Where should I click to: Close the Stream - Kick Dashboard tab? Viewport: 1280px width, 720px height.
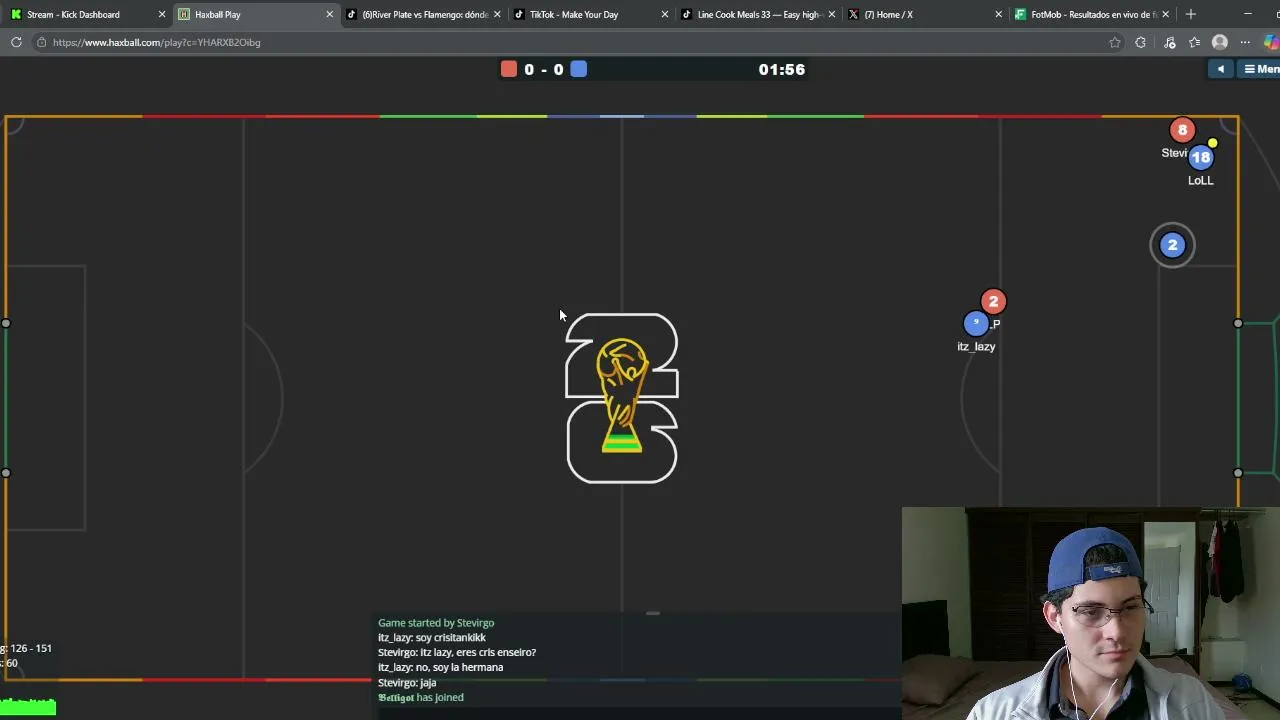pyautogui.click(x=162, y=14)
